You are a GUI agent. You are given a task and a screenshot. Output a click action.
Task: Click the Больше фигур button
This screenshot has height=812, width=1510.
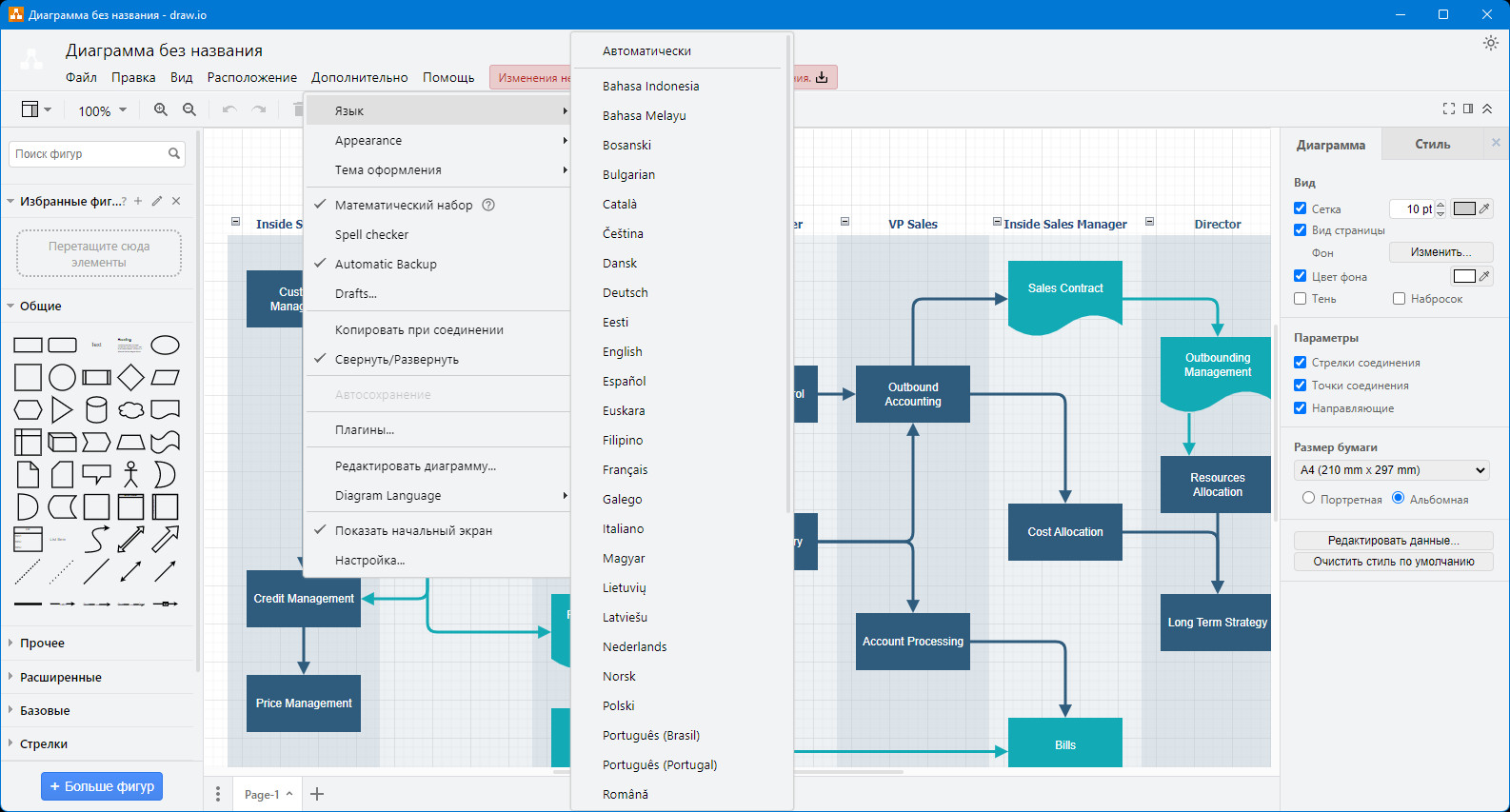[102, 786]
